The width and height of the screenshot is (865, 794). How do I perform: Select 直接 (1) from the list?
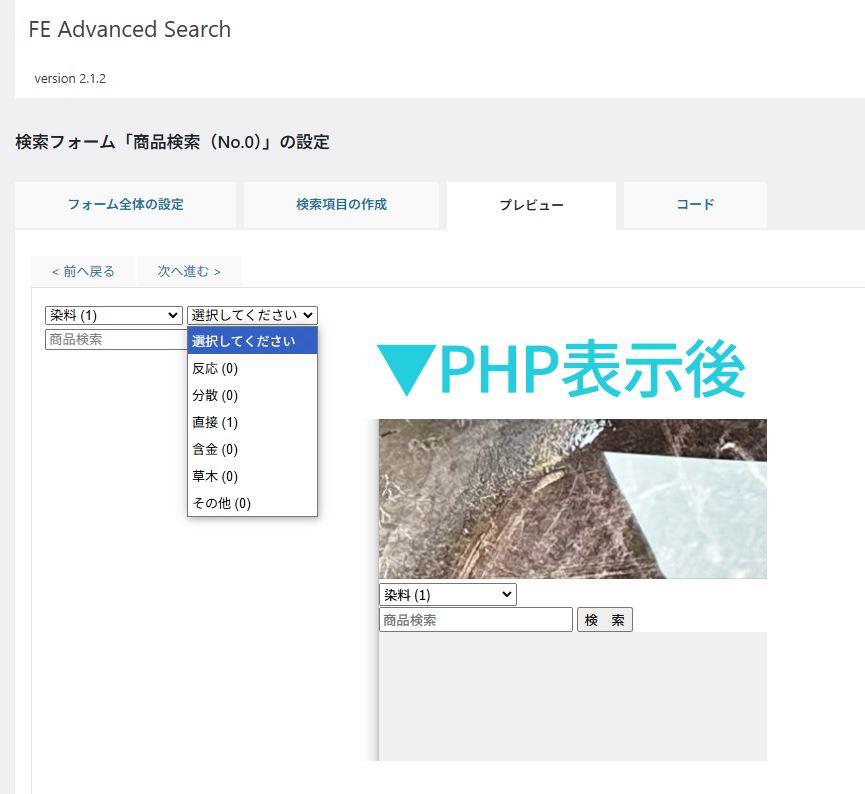point(253,422)
